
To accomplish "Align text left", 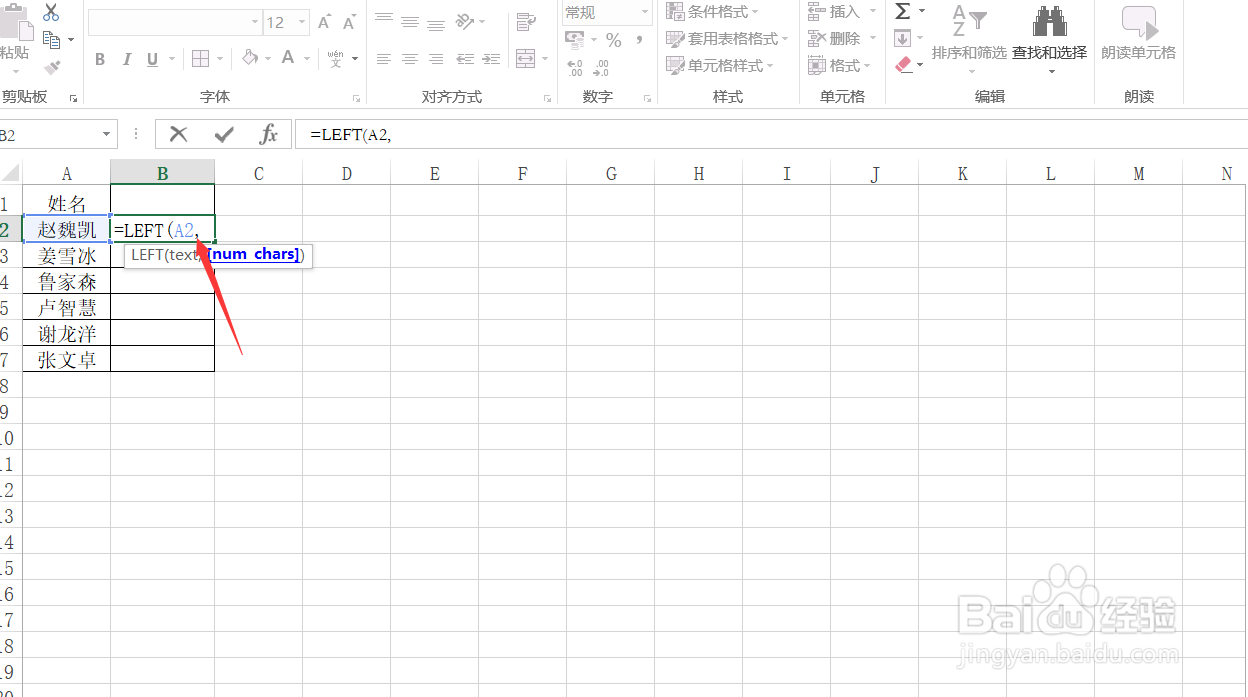I will pyautogui.click(x=383, y=59).
